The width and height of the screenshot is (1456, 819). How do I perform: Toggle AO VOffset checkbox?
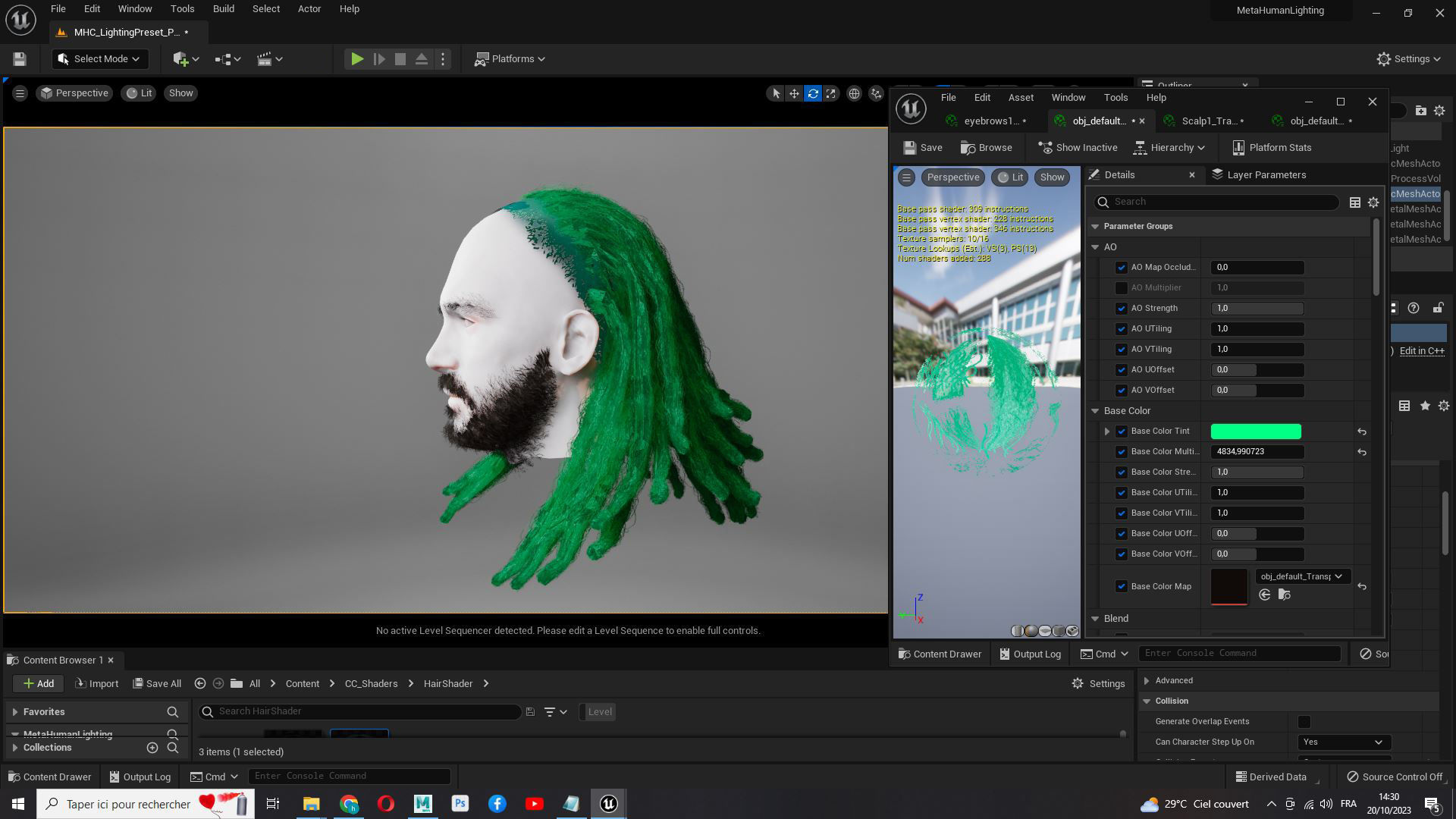(1122, 391)
